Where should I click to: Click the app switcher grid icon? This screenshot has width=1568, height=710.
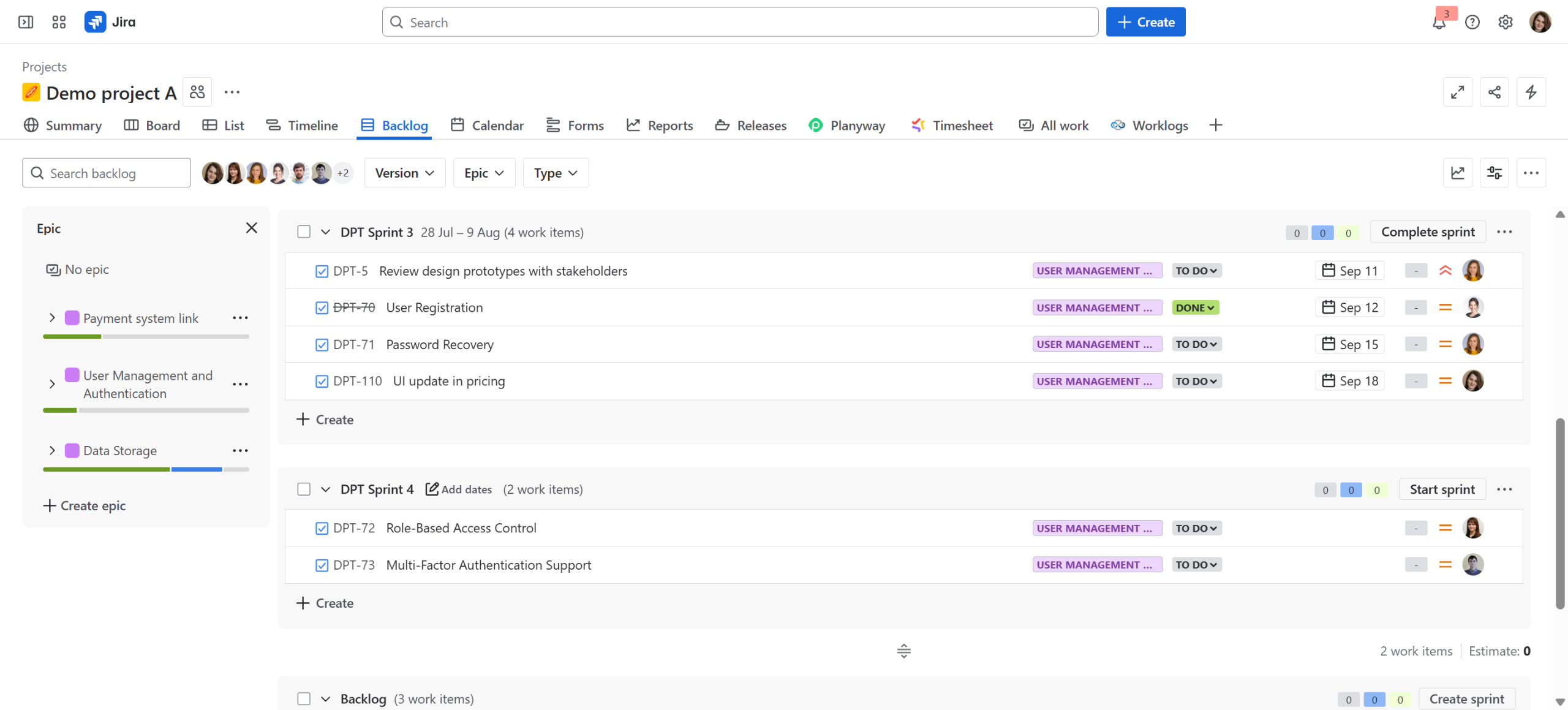(x=59, y=22)
